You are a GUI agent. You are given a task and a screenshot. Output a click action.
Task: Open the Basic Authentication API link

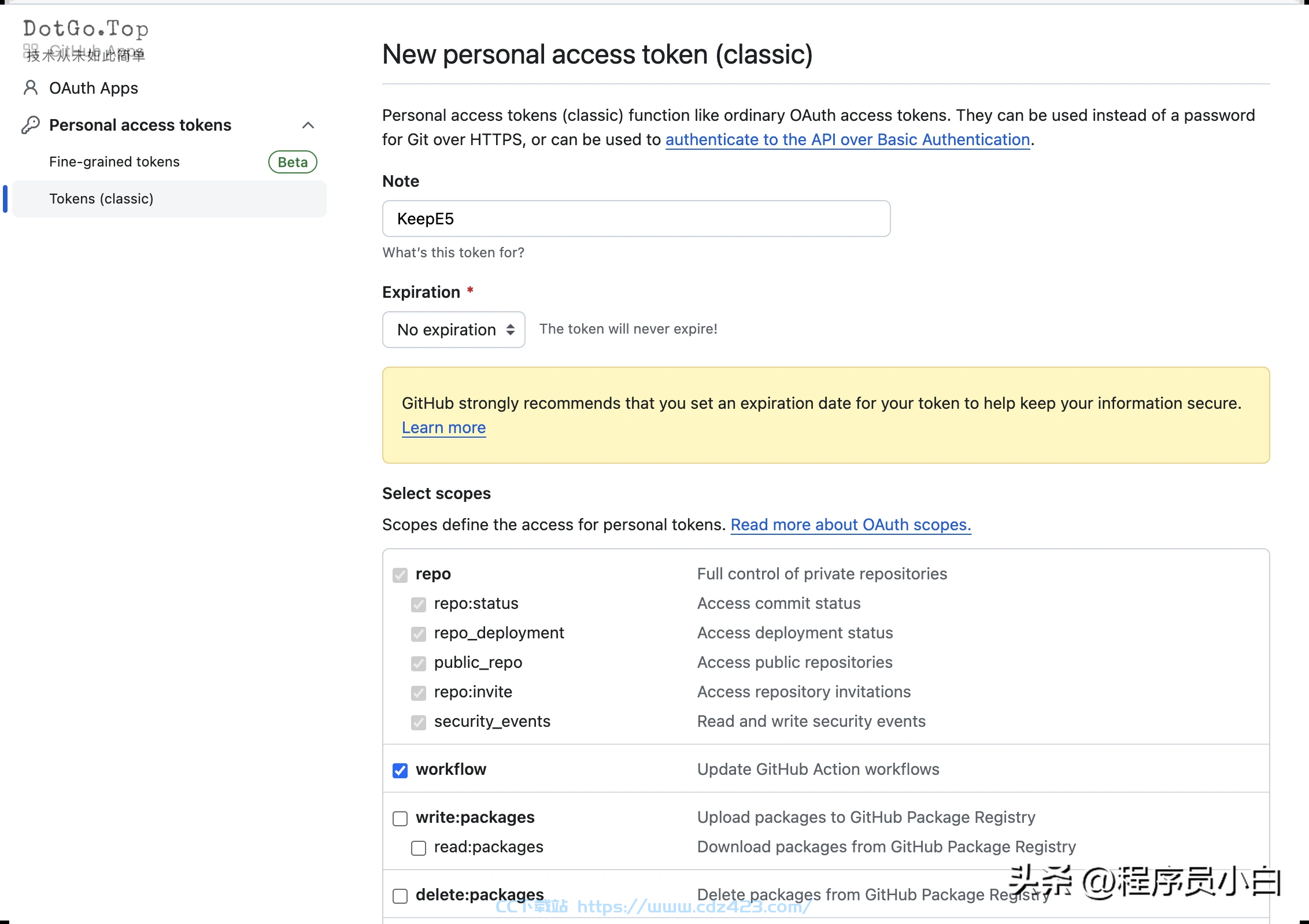848,139
